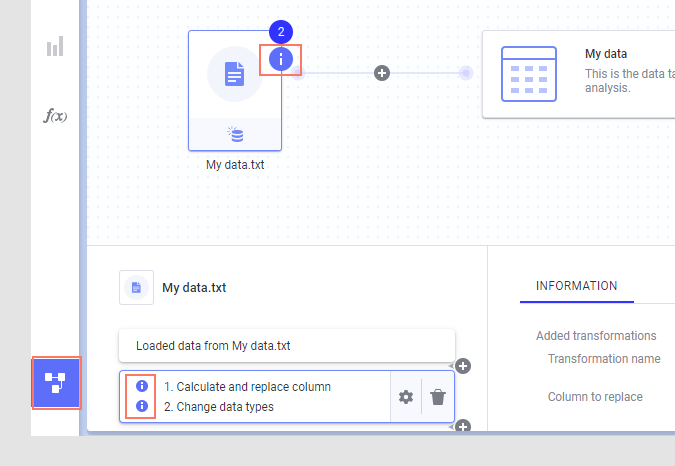Click info icon beside Change data types
Image resolution: width=675 pixels, height=466 pixels.
pyautogui.click(x=142, y=406)
